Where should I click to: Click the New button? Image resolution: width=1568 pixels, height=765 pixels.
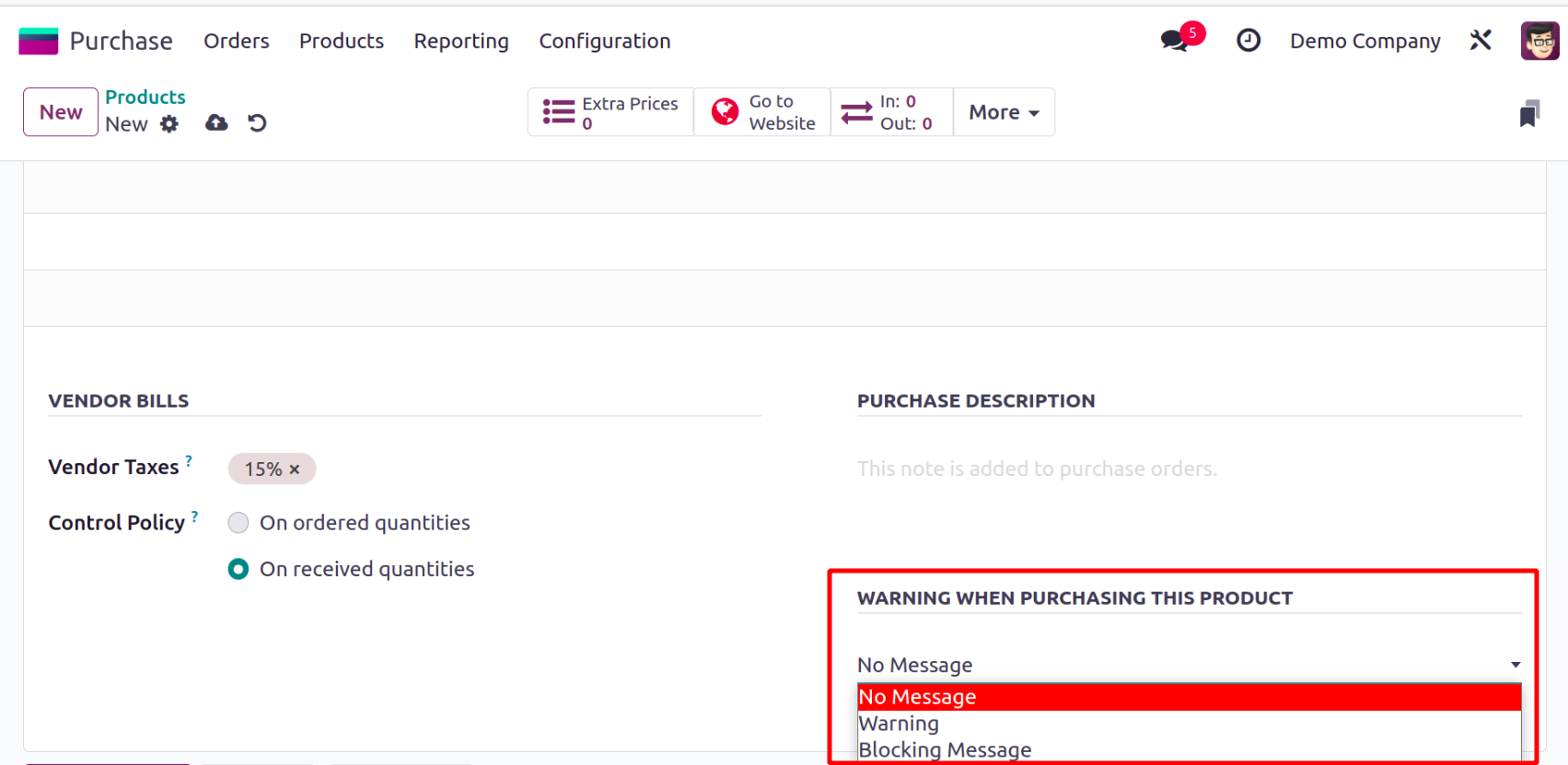pos(61,112)
